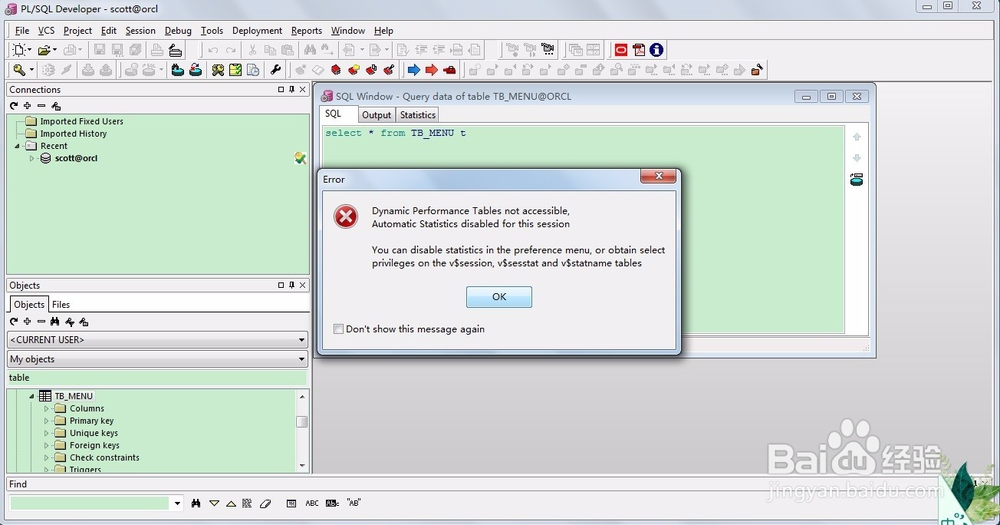Open the Find text history dropdown
Viewport: 1000px width, 525px height.
[x=177, y=503]
